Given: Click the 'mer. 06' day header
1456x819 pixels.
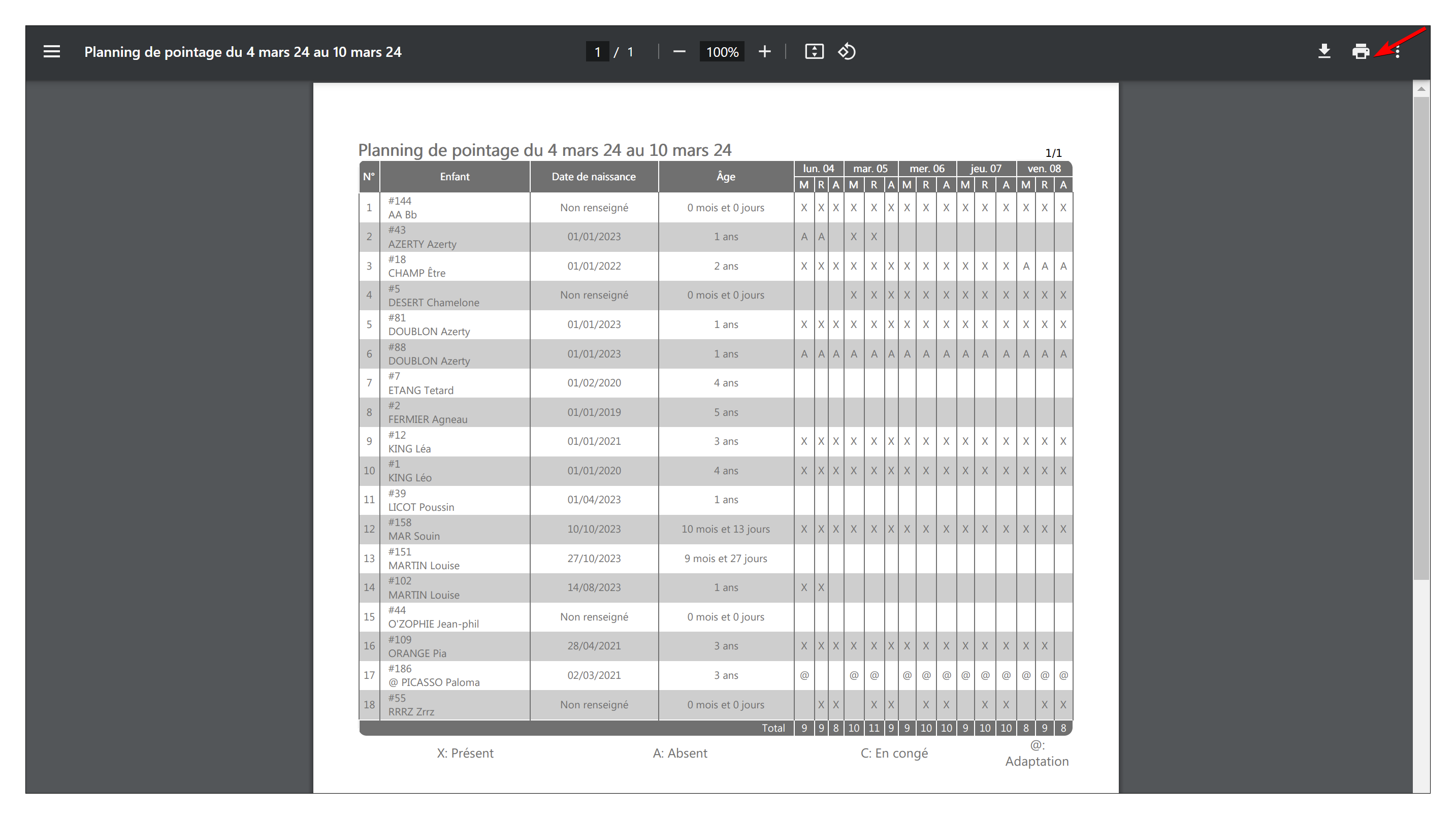Looking at the screenshot, I should point(927,169).
